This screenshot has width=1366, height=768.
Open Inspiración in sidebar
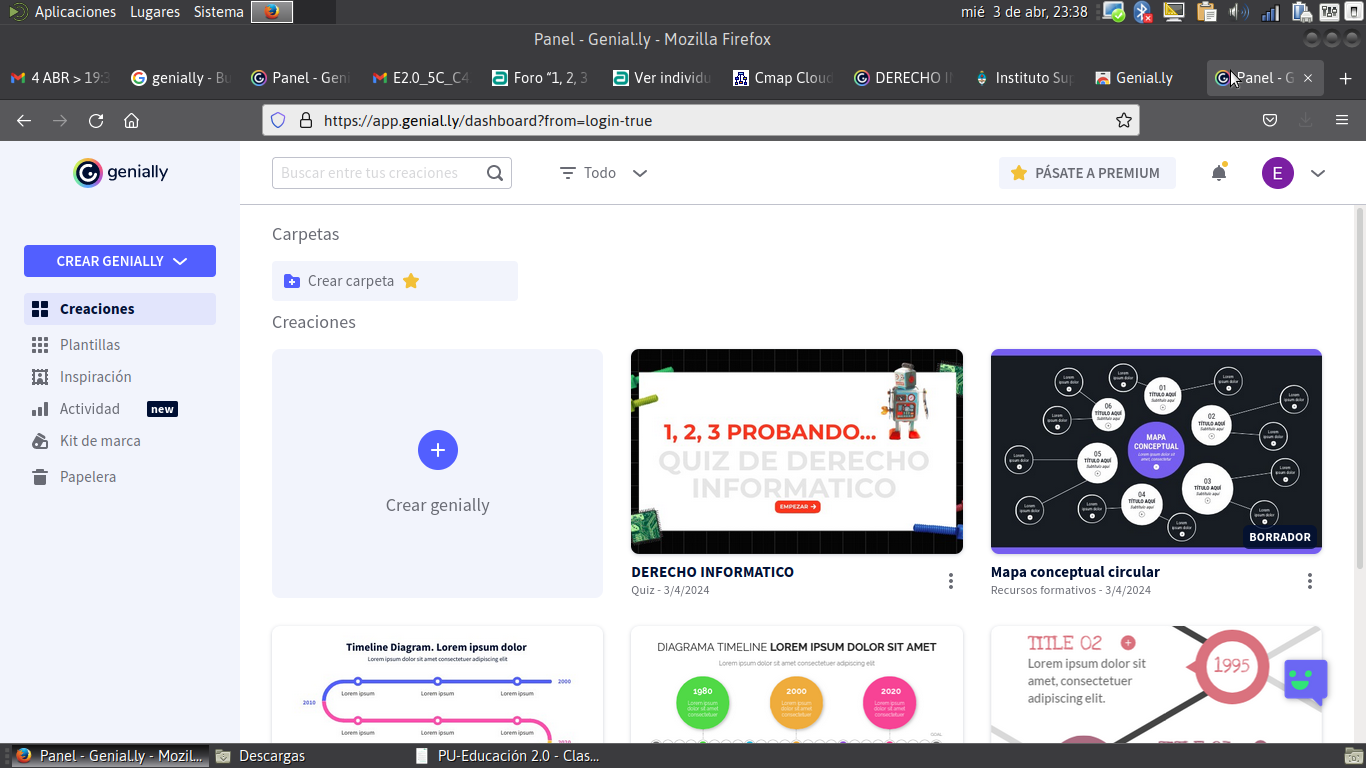pos(82,377)
